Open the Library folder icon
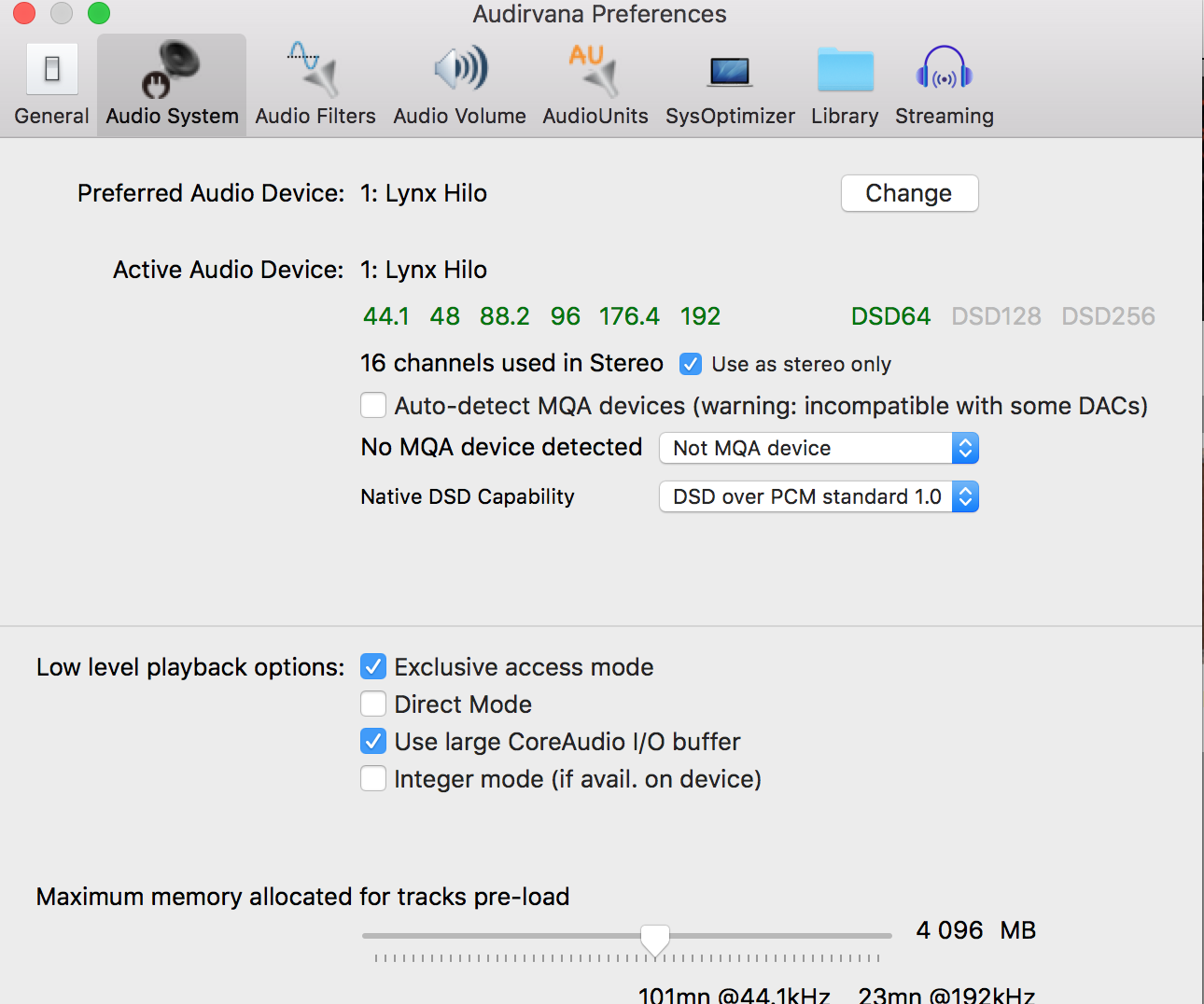The height and width of the screenshot is (1004, 1204). point(845,71)
